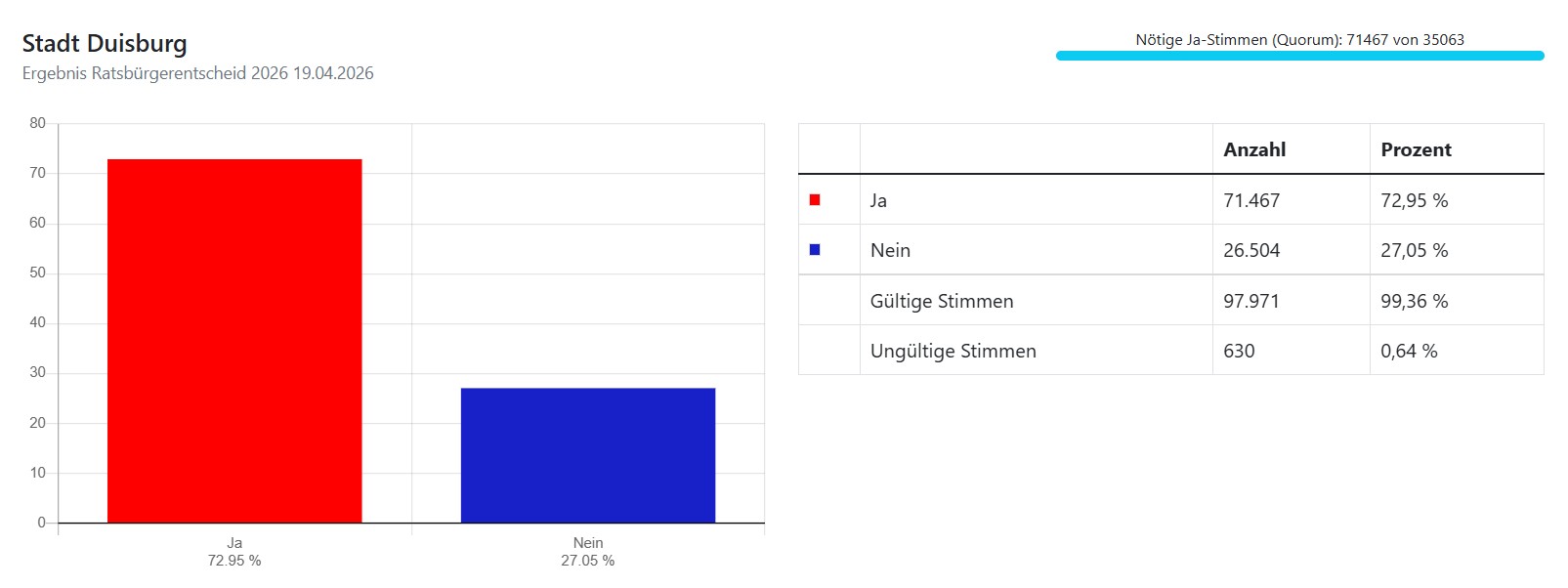Click the Gültige Stimmen row label
The height and width of the screenshot is (588, 1568).
[942, 301]
